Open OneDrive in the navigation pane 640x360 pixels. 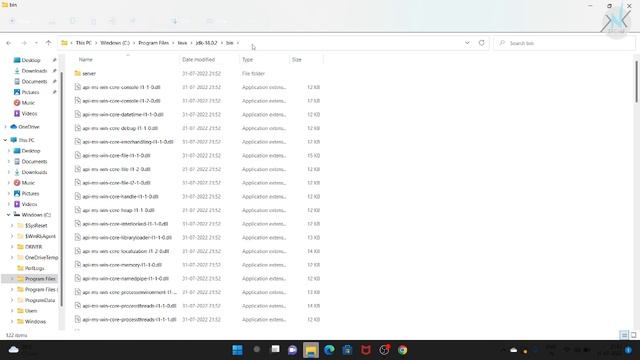click(29, 127)
